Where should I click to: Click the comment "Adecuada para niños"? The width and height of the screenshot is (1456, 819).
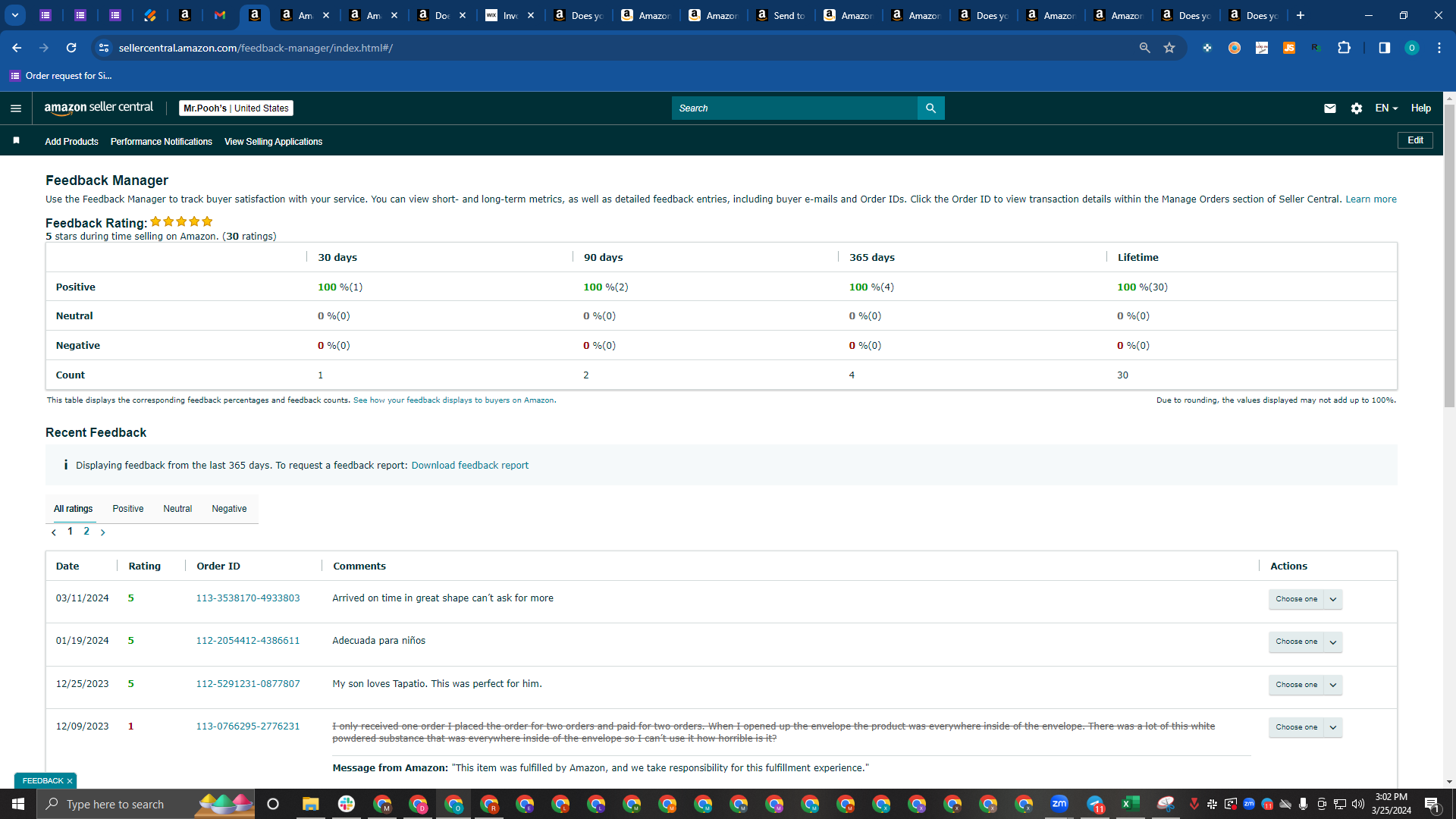point(378,641)
